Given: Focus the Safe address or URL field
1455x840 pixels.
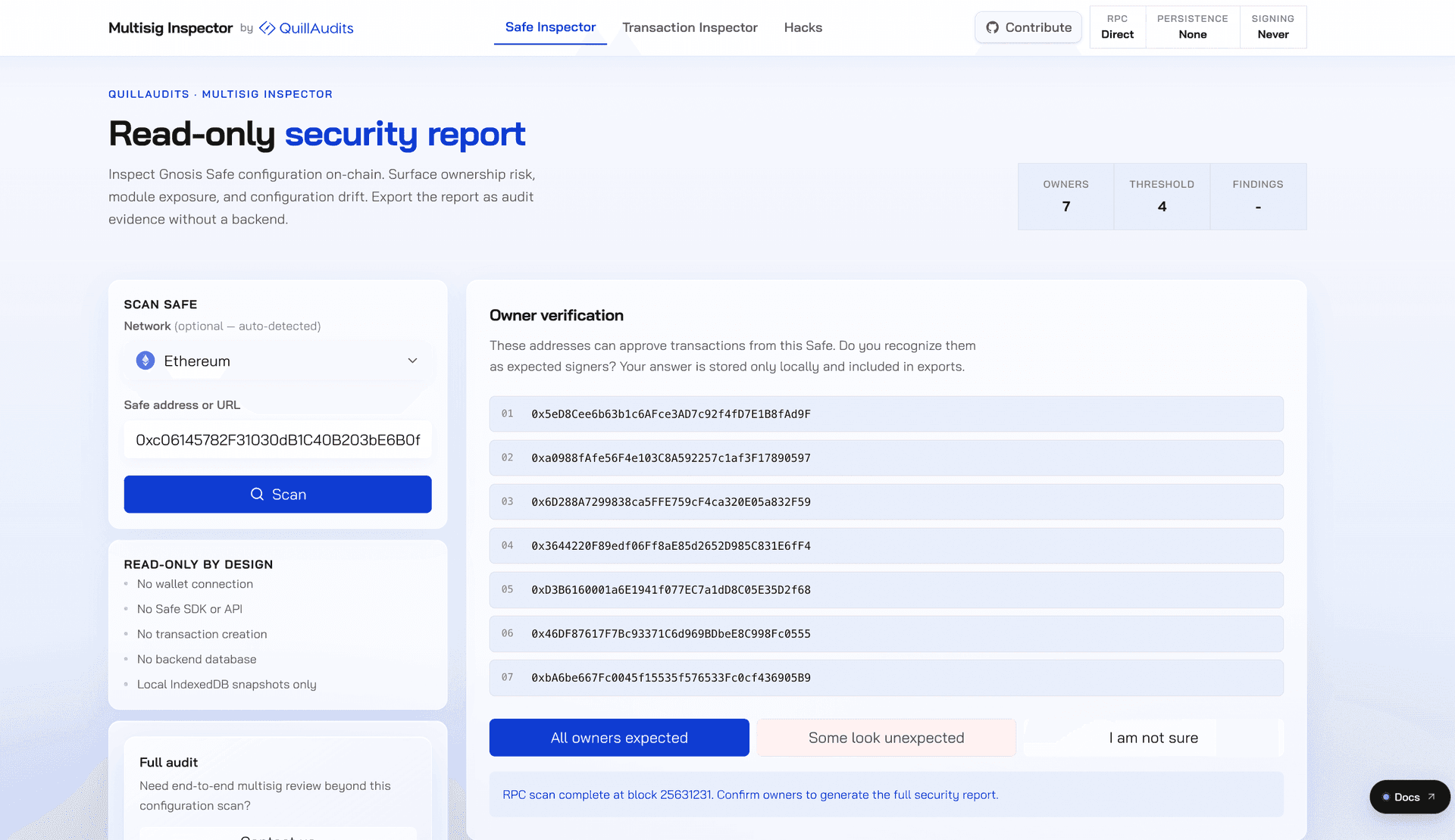Looking at the screenshot, I should pos(278,439).
